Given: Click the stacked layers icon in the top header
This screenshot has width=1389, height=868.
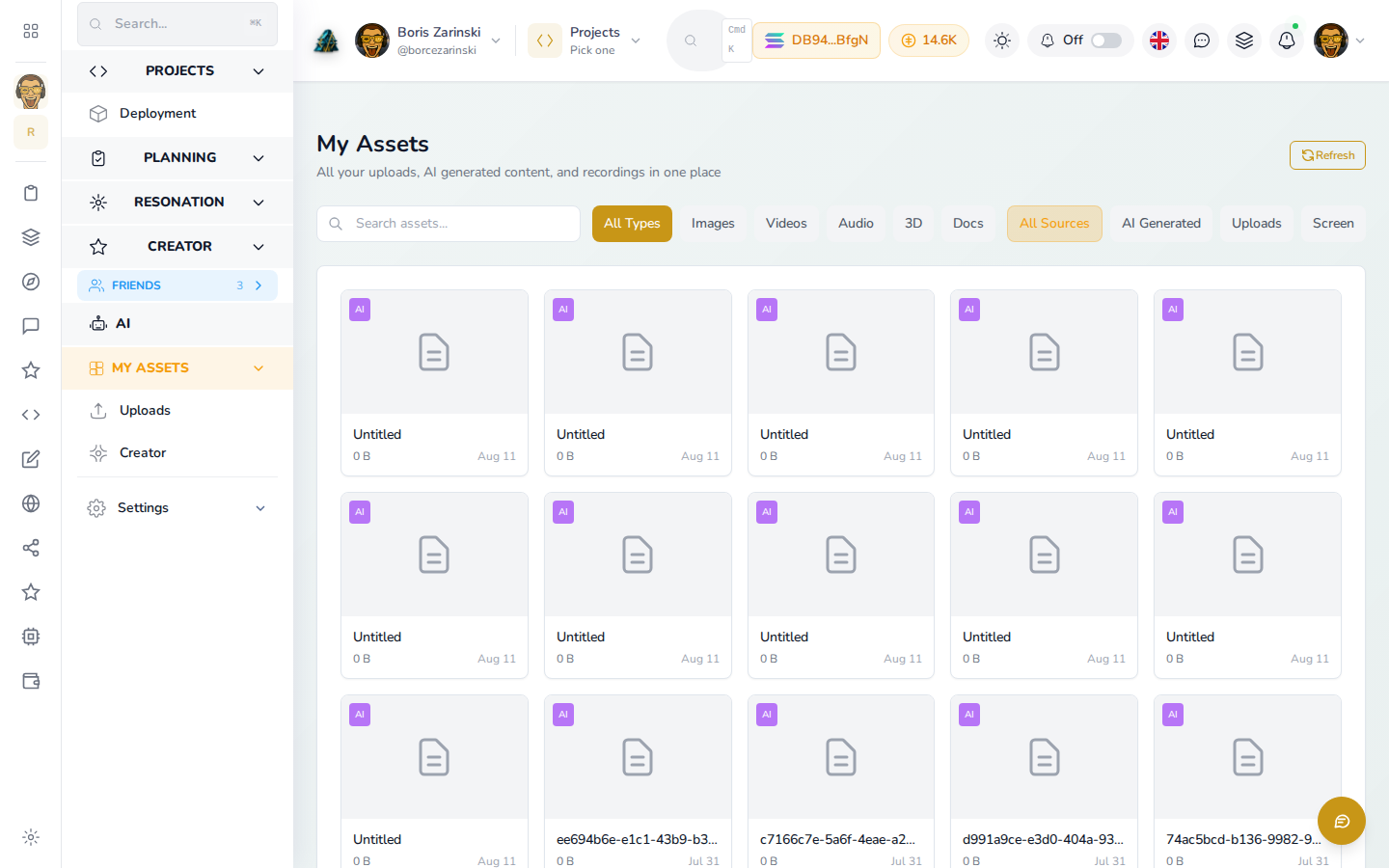Looking at the screenshot, I should tap(1244, 41).
